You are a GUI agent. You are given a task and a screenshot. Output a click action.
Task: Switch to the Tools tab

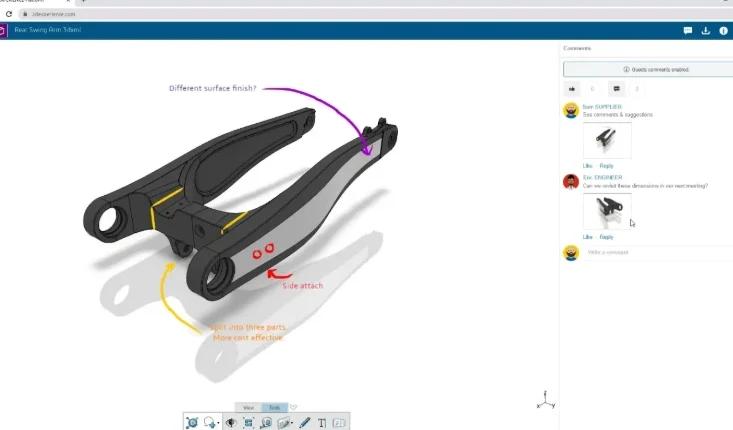(273, 407)
